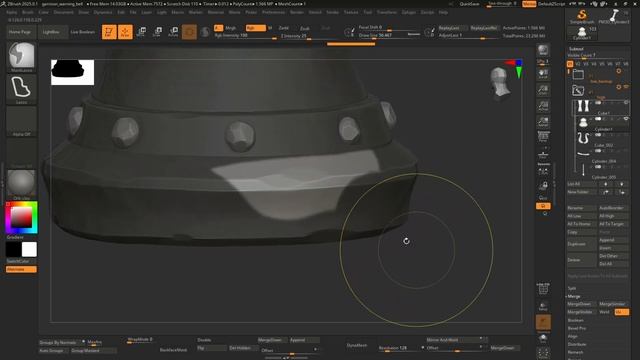The width and height of the screenshot is (640, 360).
Task: Click the QuickSave button
Action: pos(469,4)
